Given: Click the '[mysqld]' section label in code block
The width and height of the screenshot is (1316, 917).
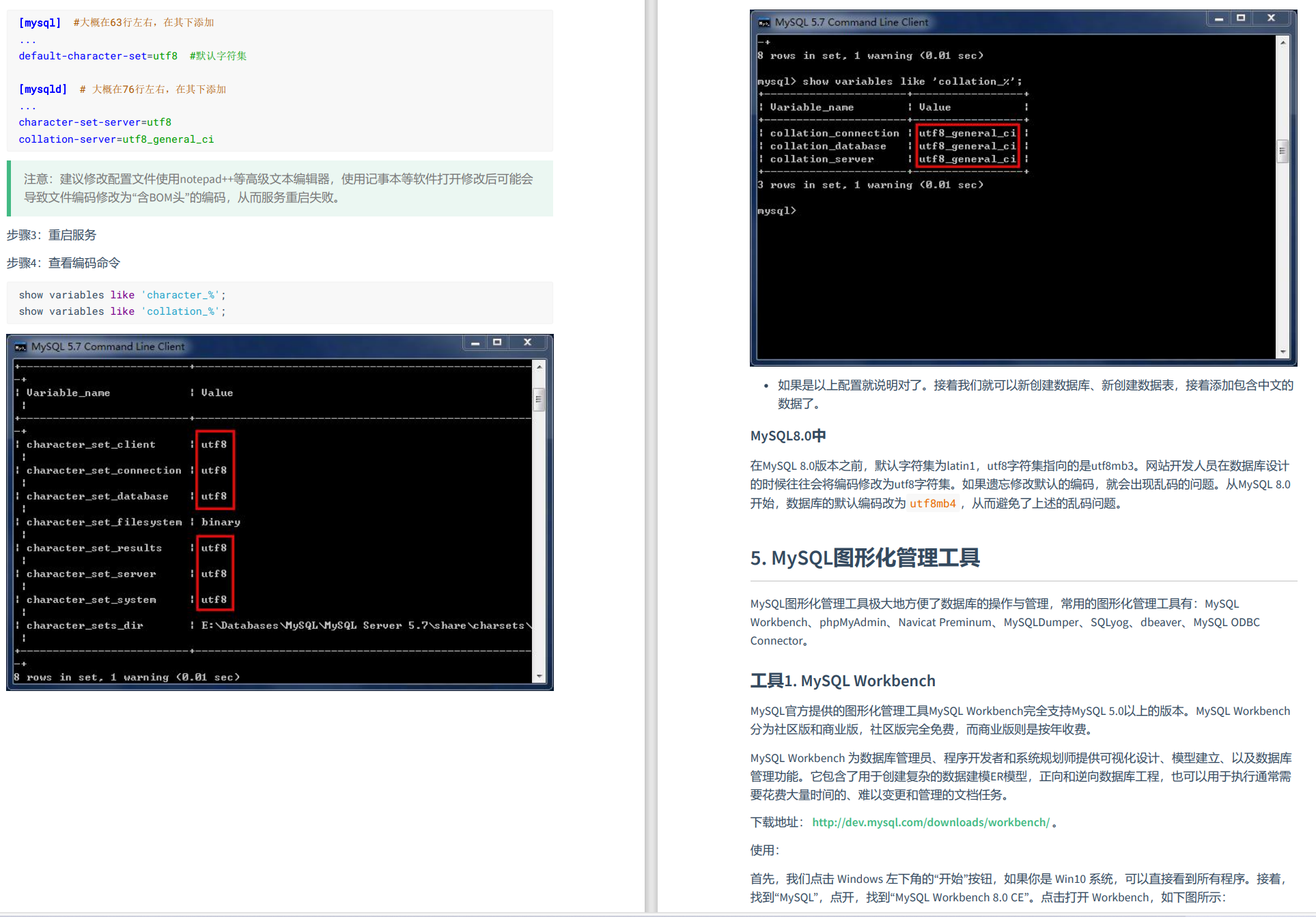Looking at the screenshot, I should [42, 89].
